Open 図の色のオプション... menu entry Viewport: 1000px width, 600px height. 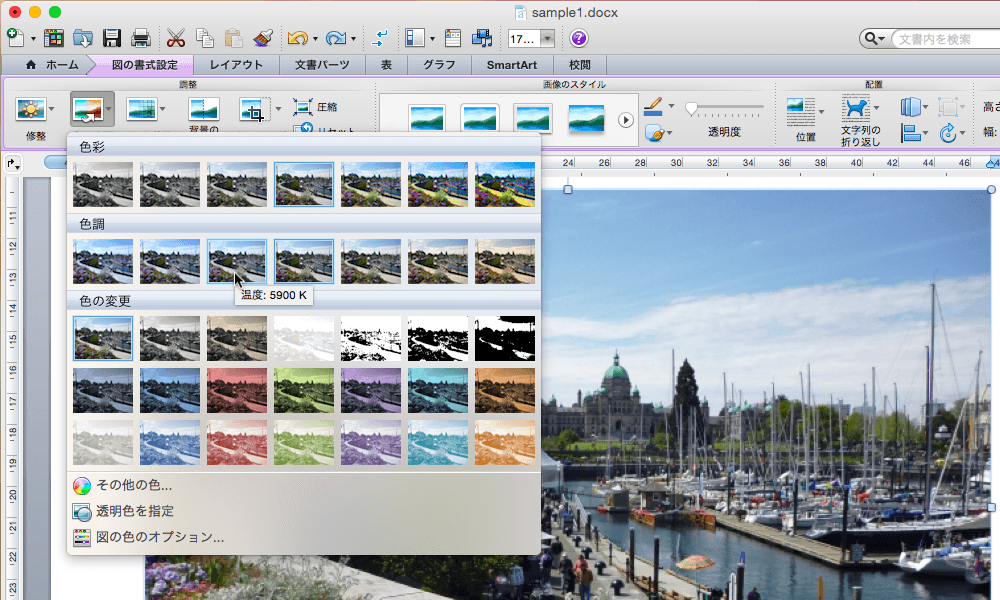pyautogui.click(x=159, y=537)
